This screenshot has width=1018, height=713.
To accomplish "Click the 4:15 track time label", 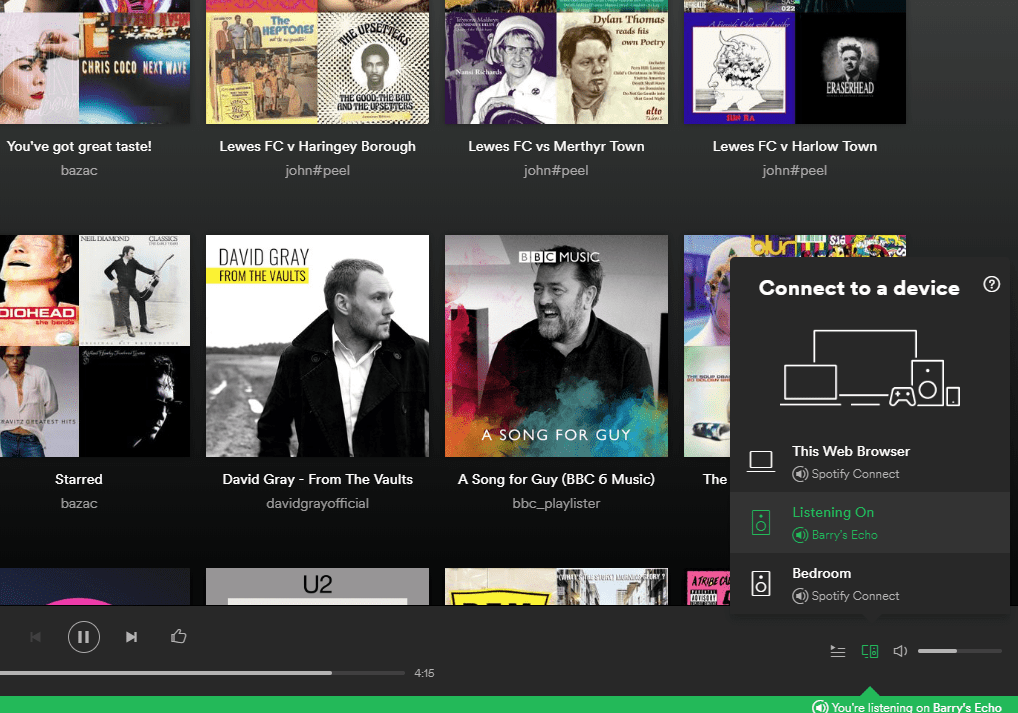I will point(425,673).
